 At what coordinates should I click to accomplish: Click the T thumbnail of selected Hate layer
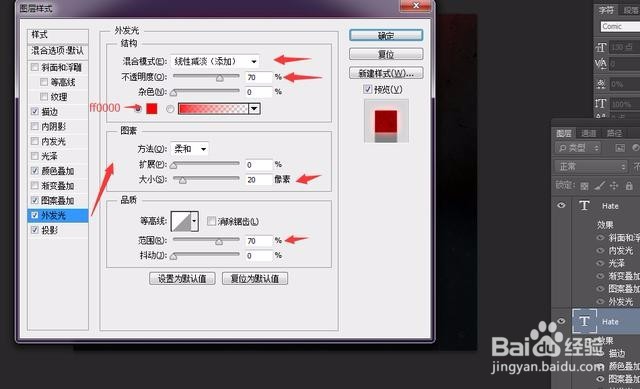tap(584, 321)
